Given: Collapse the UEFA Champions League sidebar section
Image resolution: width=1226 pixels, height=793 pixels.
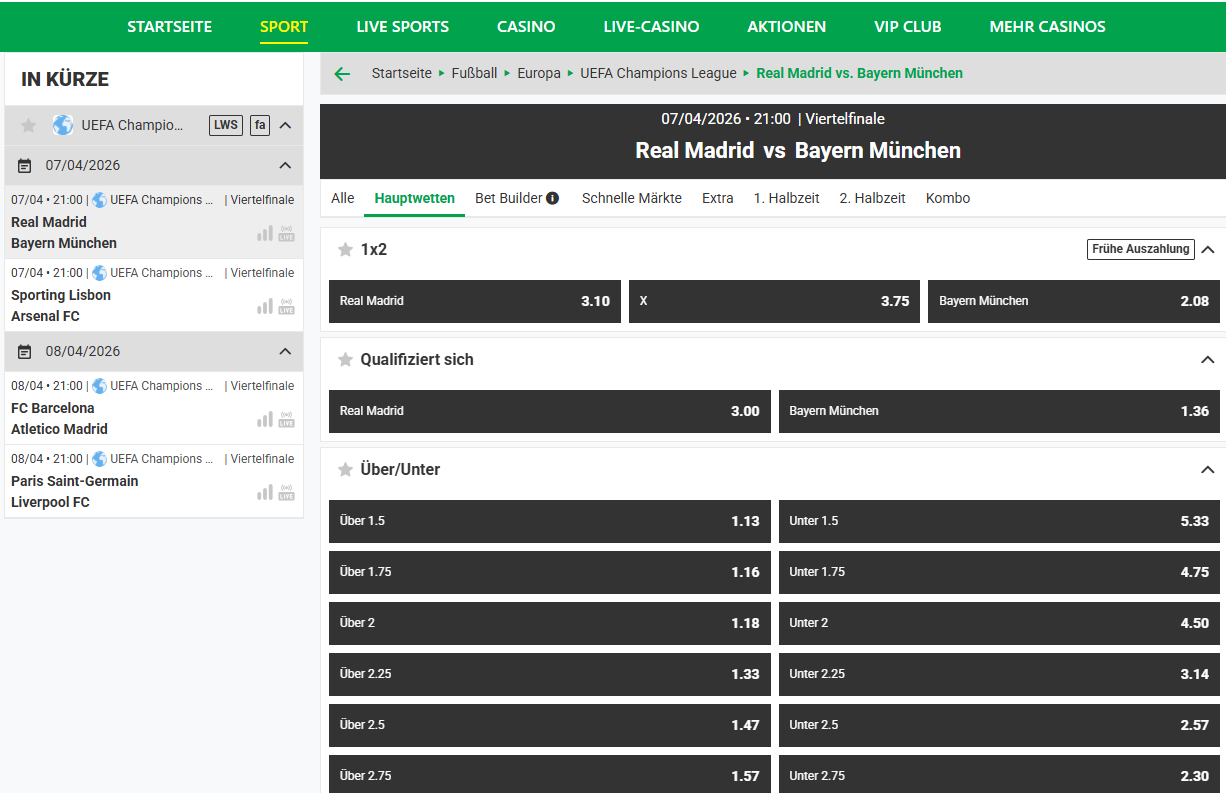Looking at the screenshot, I should [285, 125].
